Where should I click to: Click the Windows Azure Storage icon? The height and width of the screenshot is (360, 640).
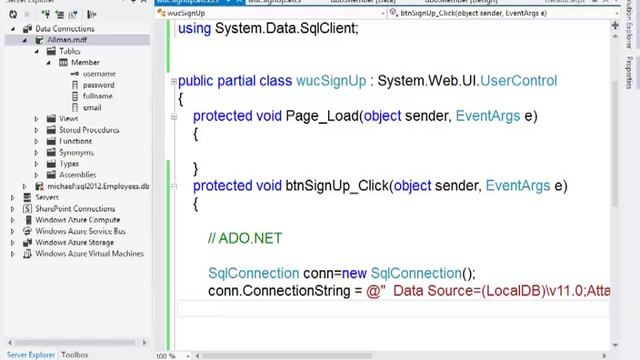[x=27, y=242]
